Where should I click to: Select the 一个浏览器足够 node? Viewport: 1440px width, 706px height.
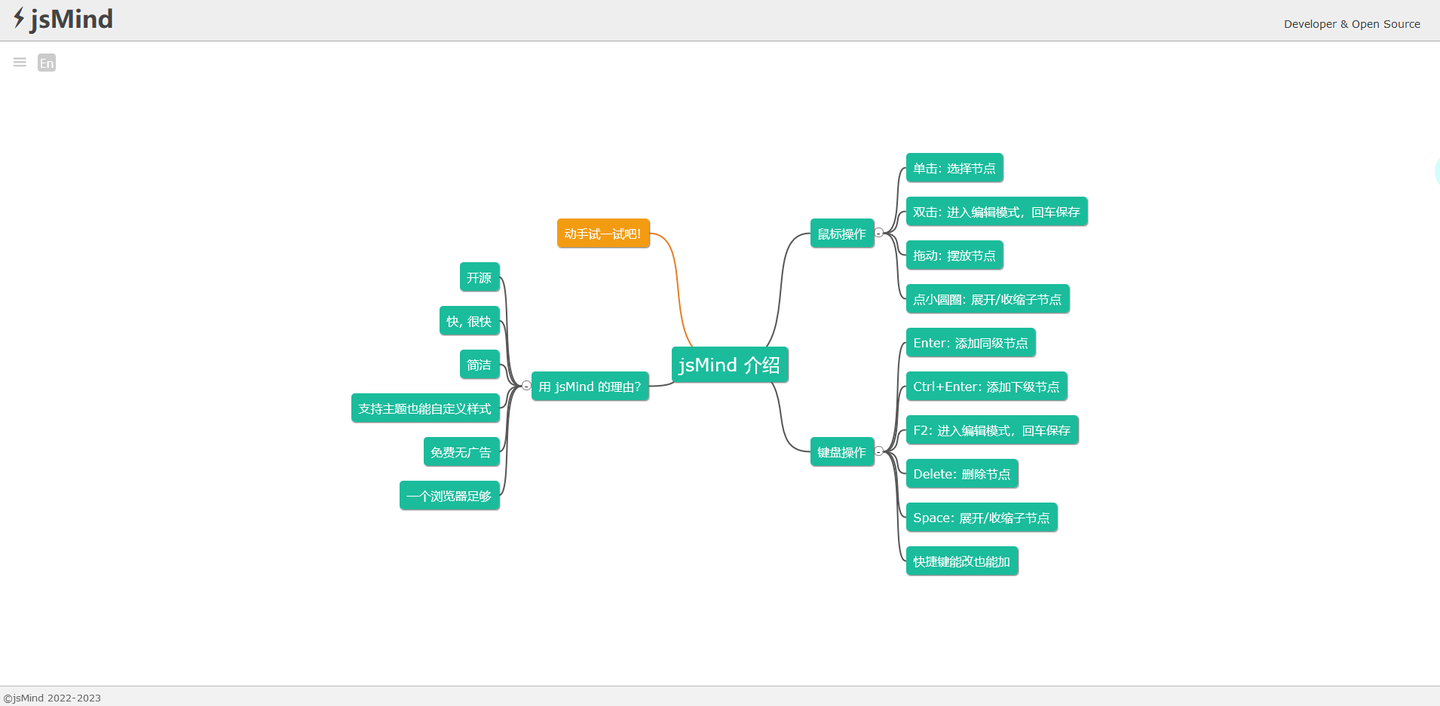tap(449, 496)
